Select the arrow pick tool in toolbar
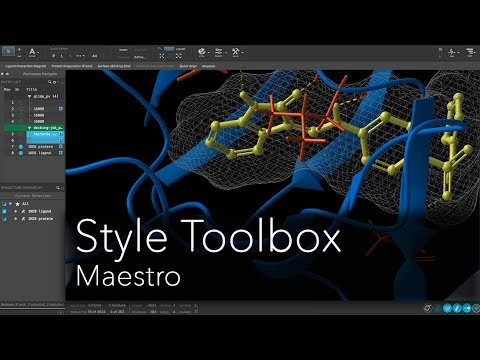The height and width of the screenshot is (360, 480). pos(8,51)
